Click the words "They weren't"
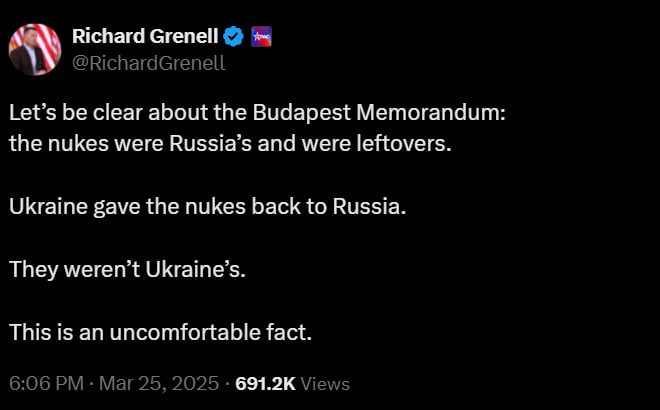 [64, 269]
